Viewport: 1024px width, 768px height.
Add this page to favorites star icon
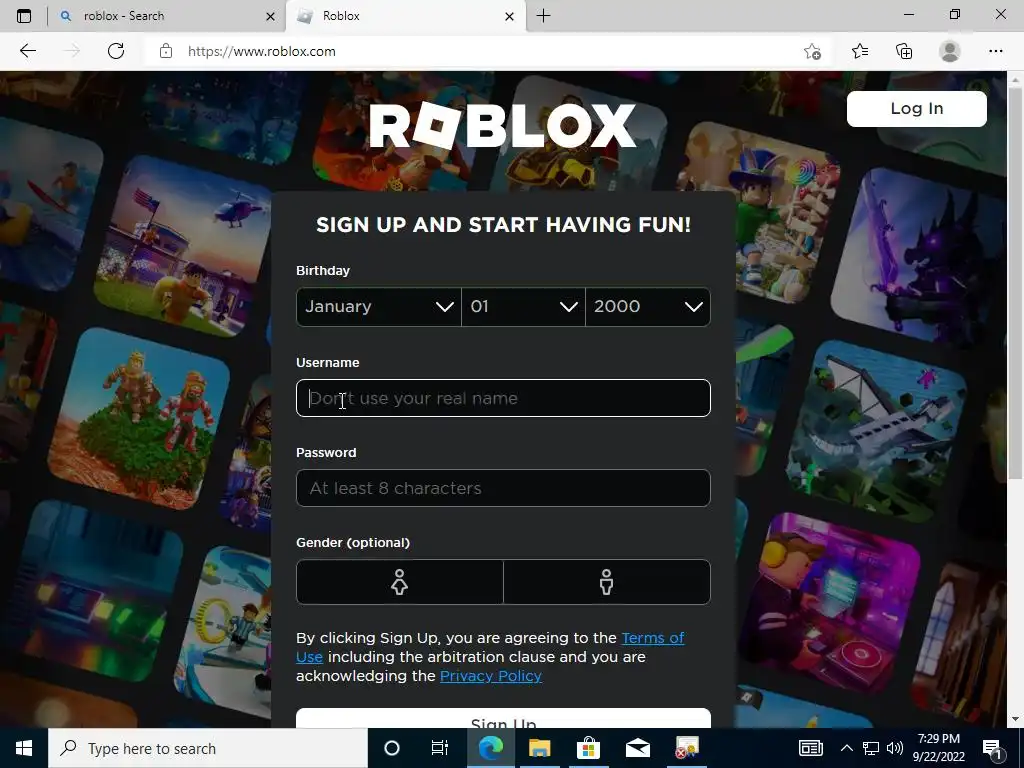[812, 52]
